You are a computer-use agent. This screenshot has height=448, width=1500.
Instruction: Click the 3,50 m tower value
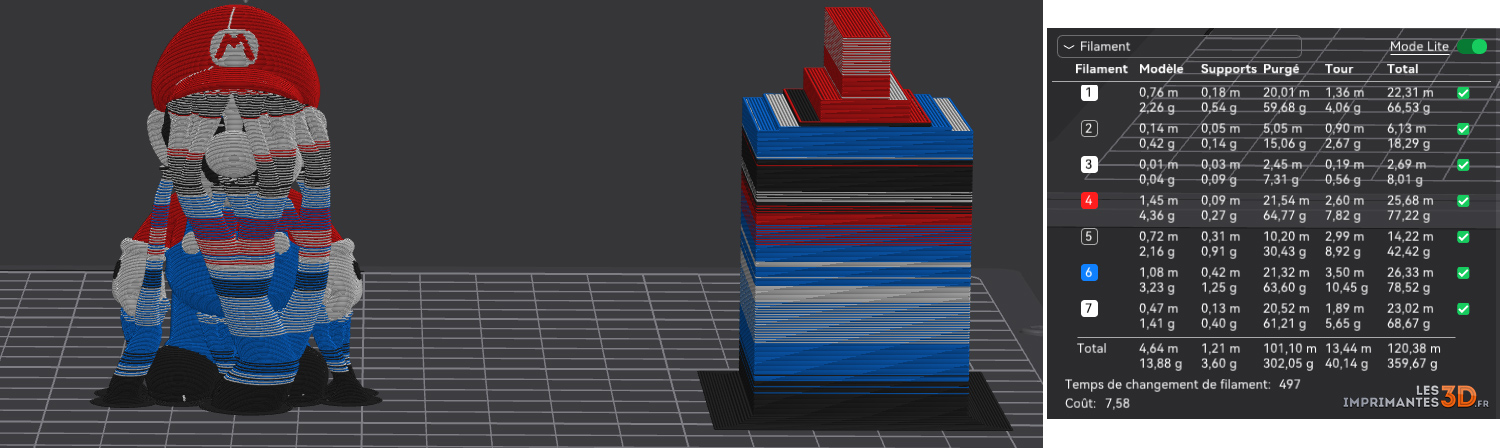pyautogui.click(x=1343, y=272)
